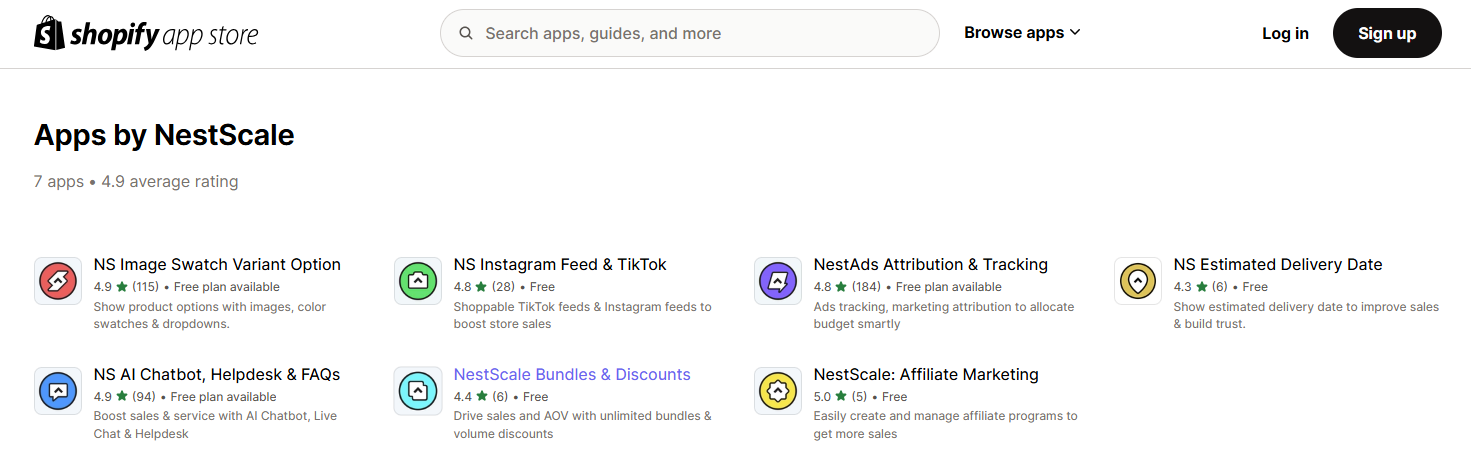Screen dimensions: 1471x474
Task: Open NS Image Swatch Variant Option title link
Action: click(217, 265)
